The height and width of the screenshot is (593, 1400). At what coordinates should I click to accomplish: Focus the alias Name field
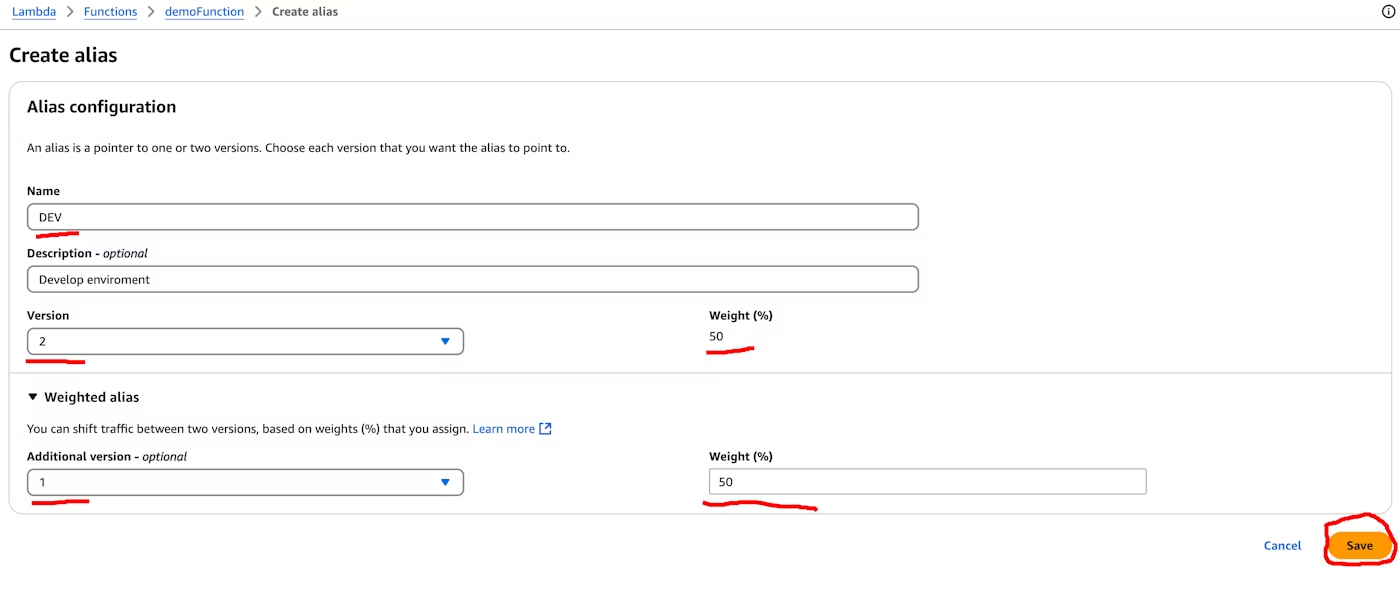[472, 217]
